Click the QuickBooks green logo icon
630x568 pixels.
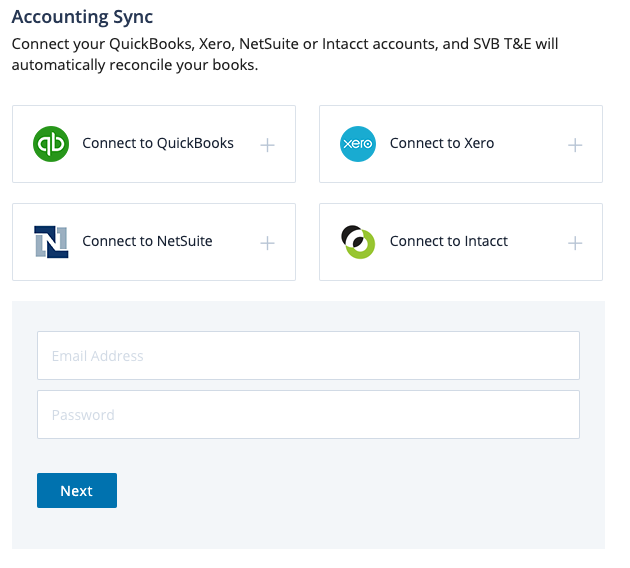point(51,144)
